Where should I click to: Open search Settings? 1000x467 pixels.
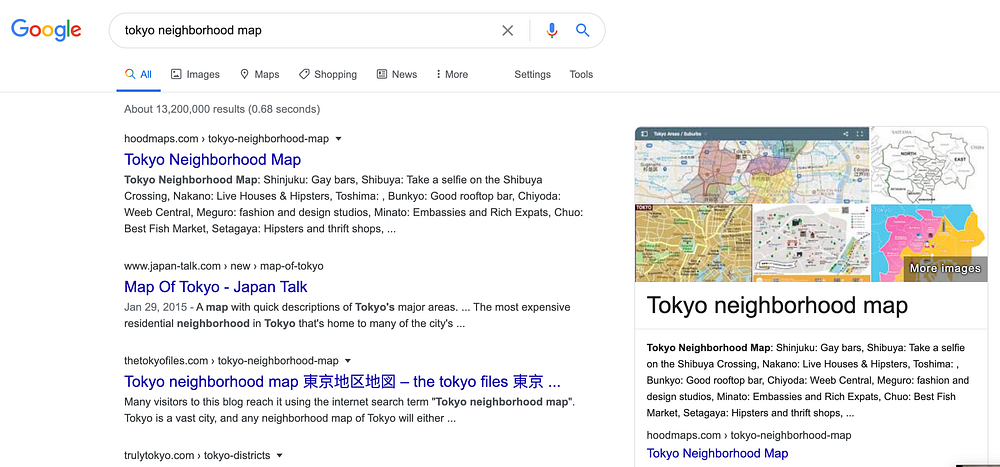coord(533,74)
